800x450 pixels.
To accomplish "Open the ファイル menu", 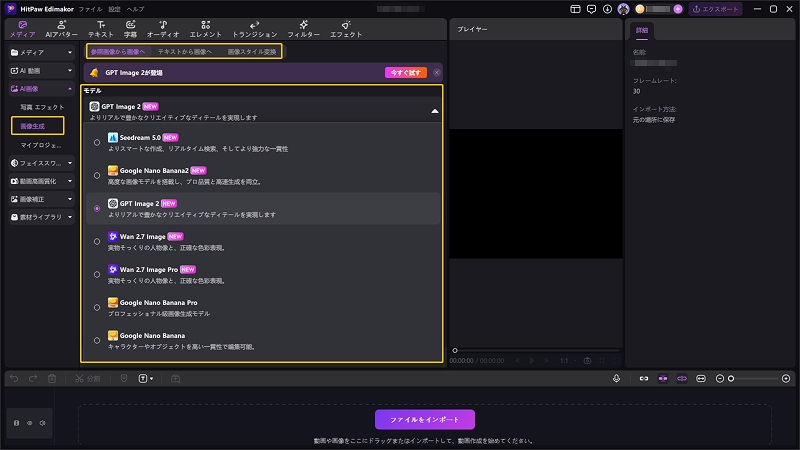I will pyautogui.click(x=90, y=9).
